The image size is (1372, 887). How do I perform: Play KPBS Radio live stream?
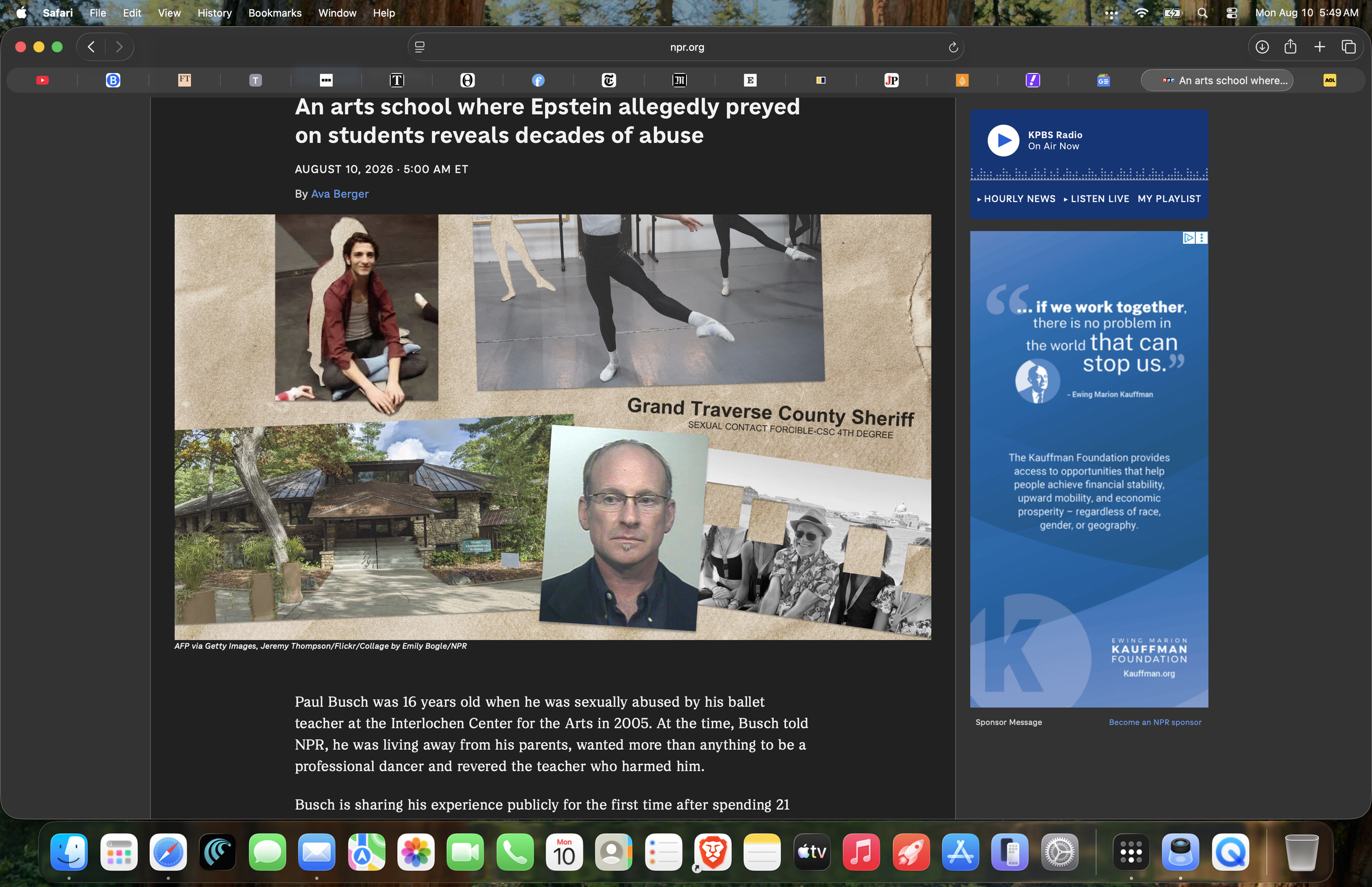(x=1003, y=141)
